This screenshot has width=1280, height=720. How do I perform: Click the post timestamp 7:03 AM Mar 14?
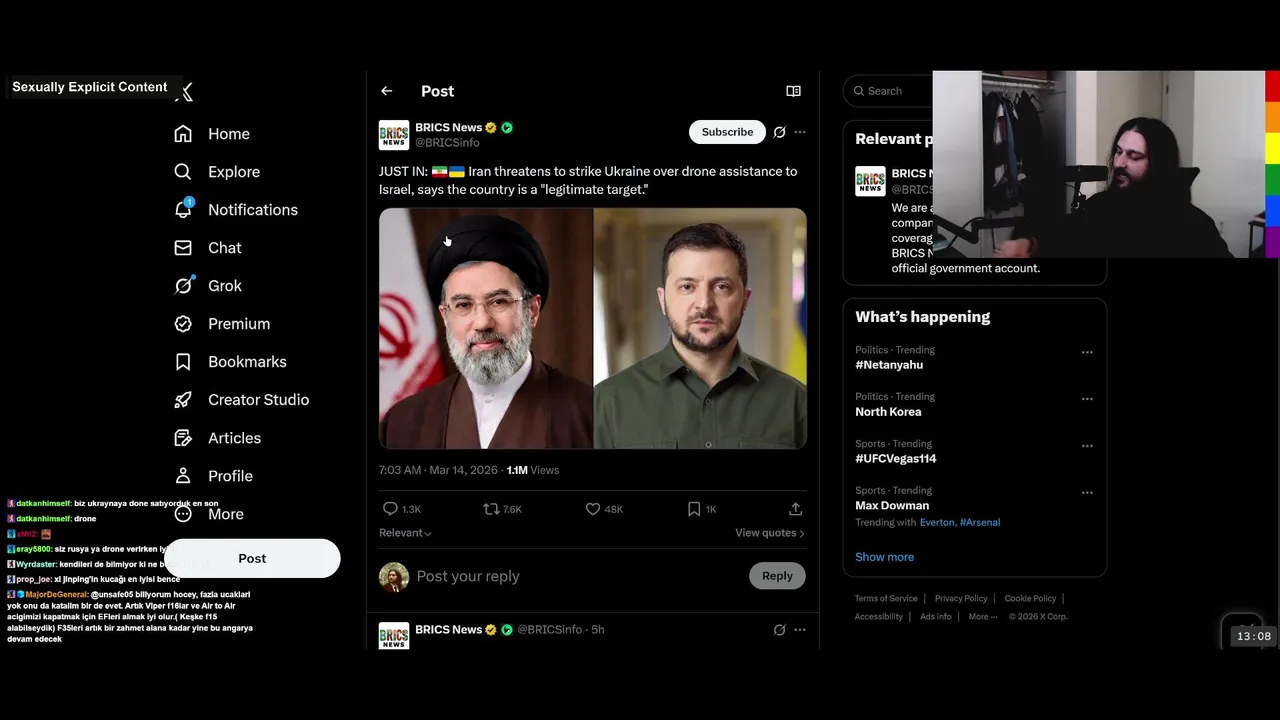(x=440, y=470)
